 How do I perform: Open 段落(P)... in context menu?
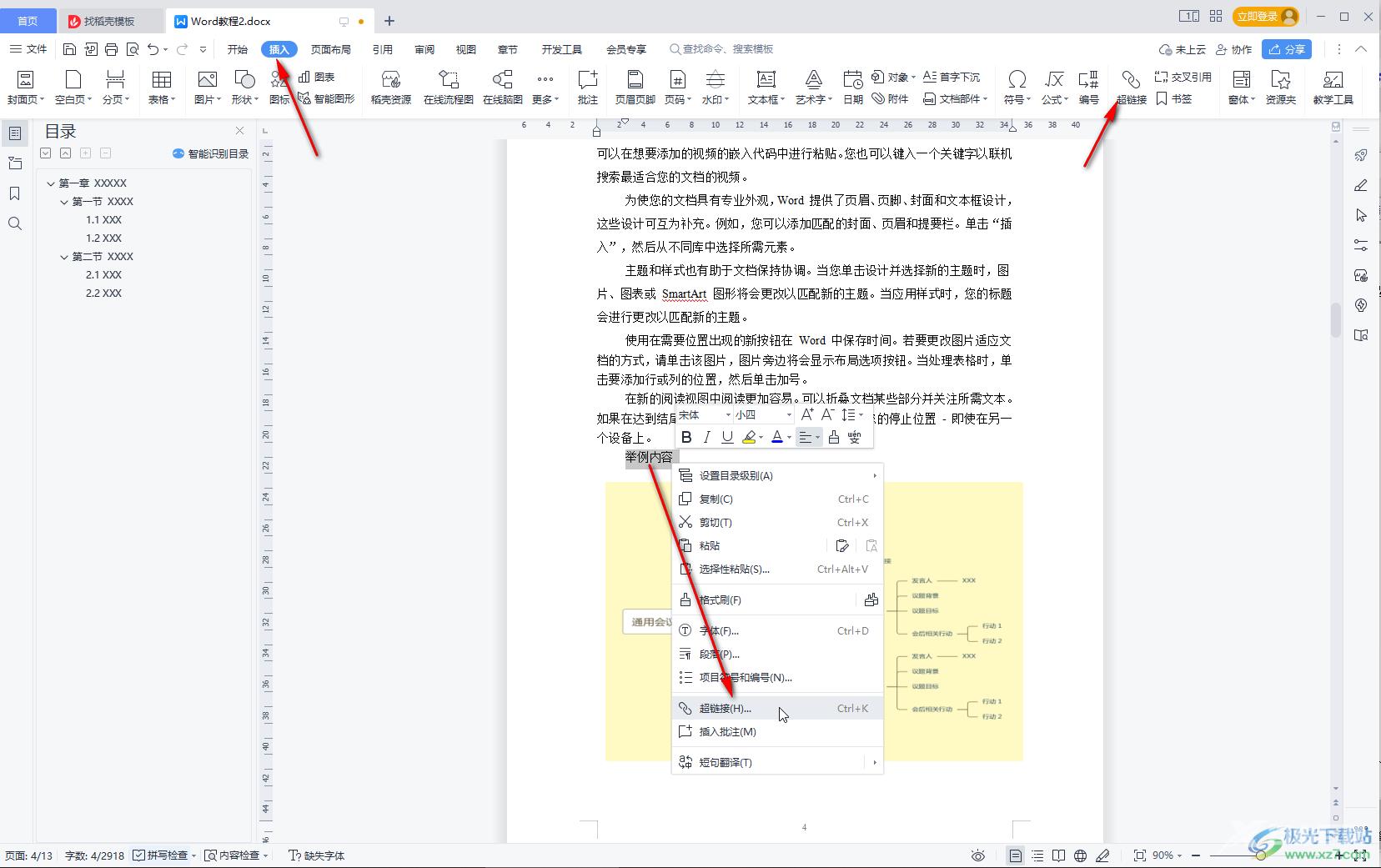click(x=777, y=655)
